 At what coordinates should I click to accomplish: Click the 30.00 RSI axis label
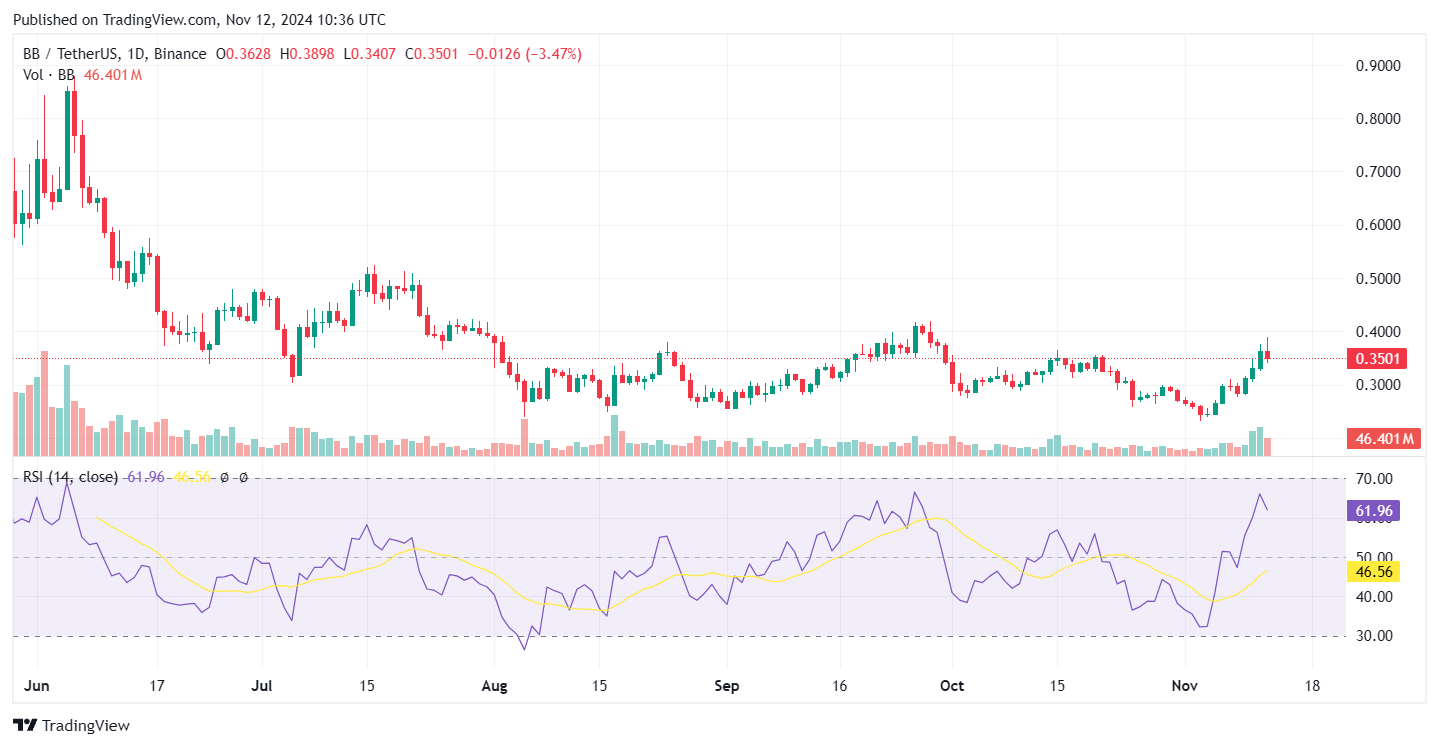[x=1374, y=636]
